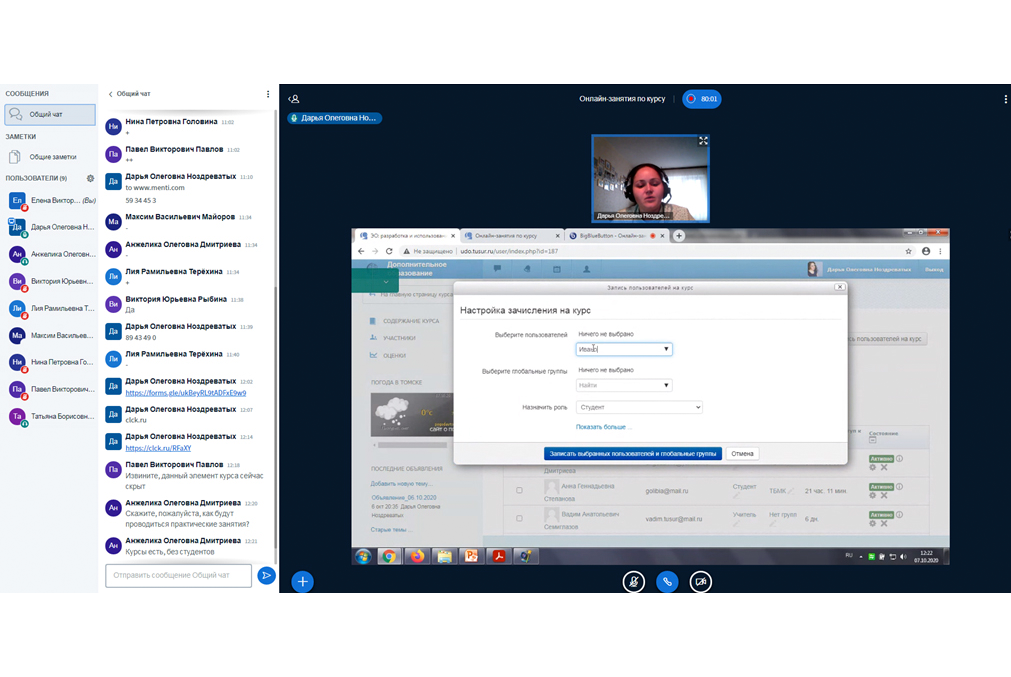Image resolution: width=1011 pixels, height=677 pixels.
Task: Open Общие заметки shared notes
Action: click(50, 157)
